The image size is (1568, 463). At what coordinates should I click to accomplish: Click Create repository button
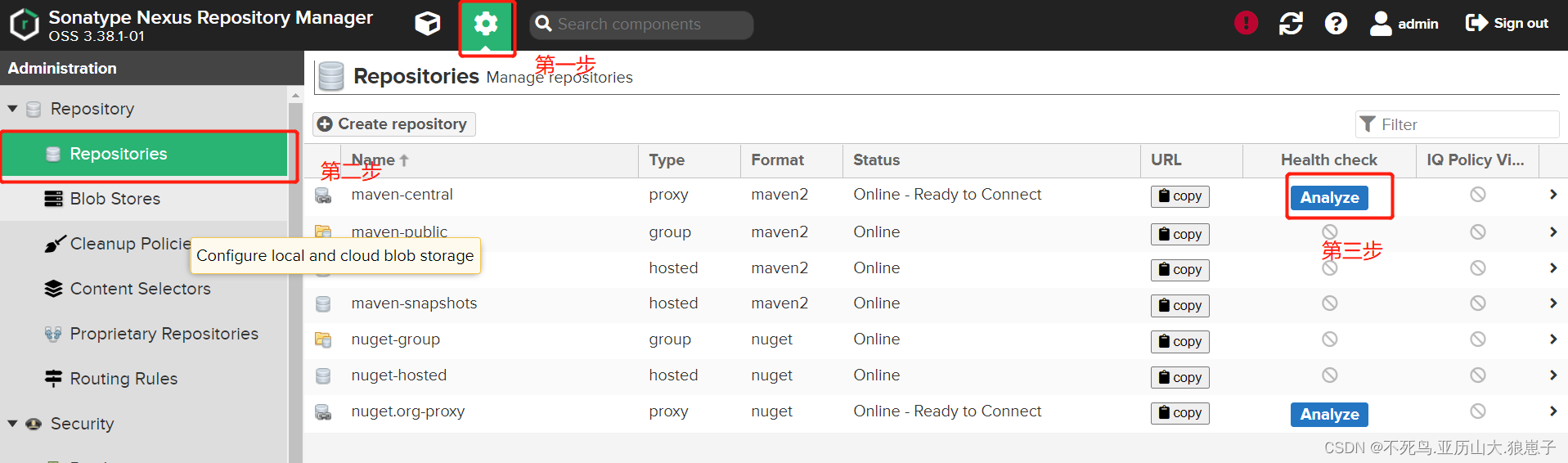[x=393, y=124]
